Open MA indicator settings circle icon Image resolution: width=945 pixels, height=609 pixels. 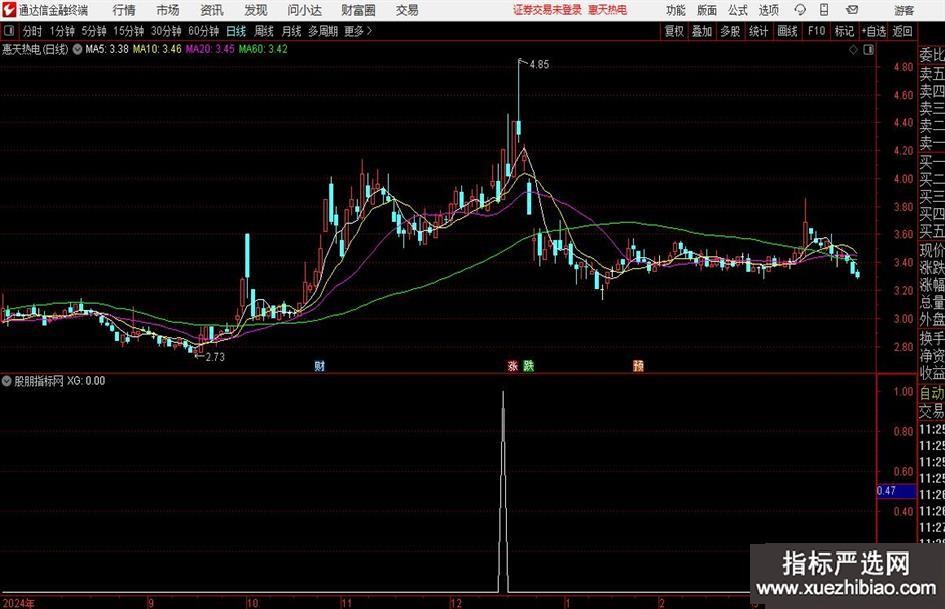point(77,49)
